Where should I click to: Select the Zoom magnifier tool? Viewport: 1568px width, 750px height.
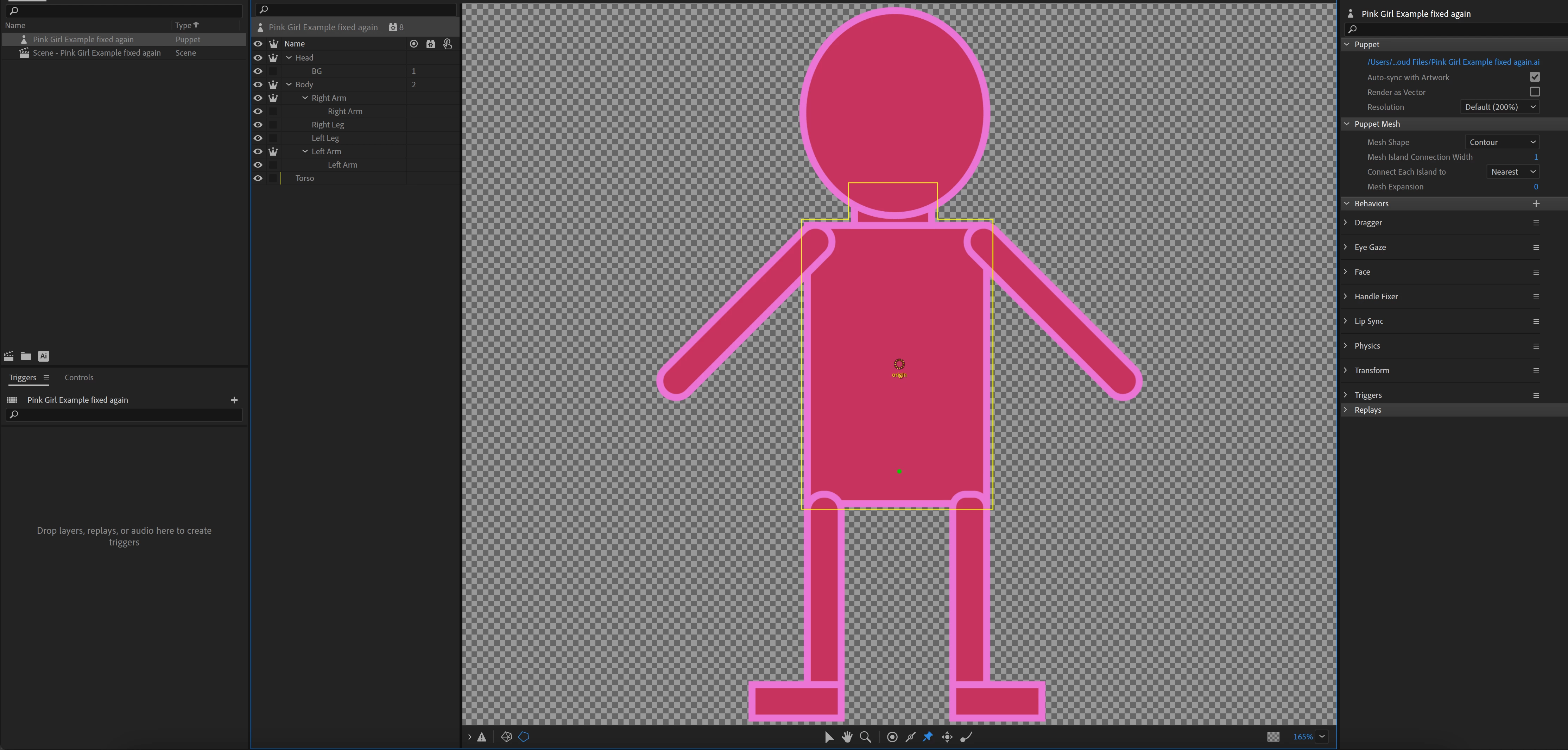tap(865, 737)
